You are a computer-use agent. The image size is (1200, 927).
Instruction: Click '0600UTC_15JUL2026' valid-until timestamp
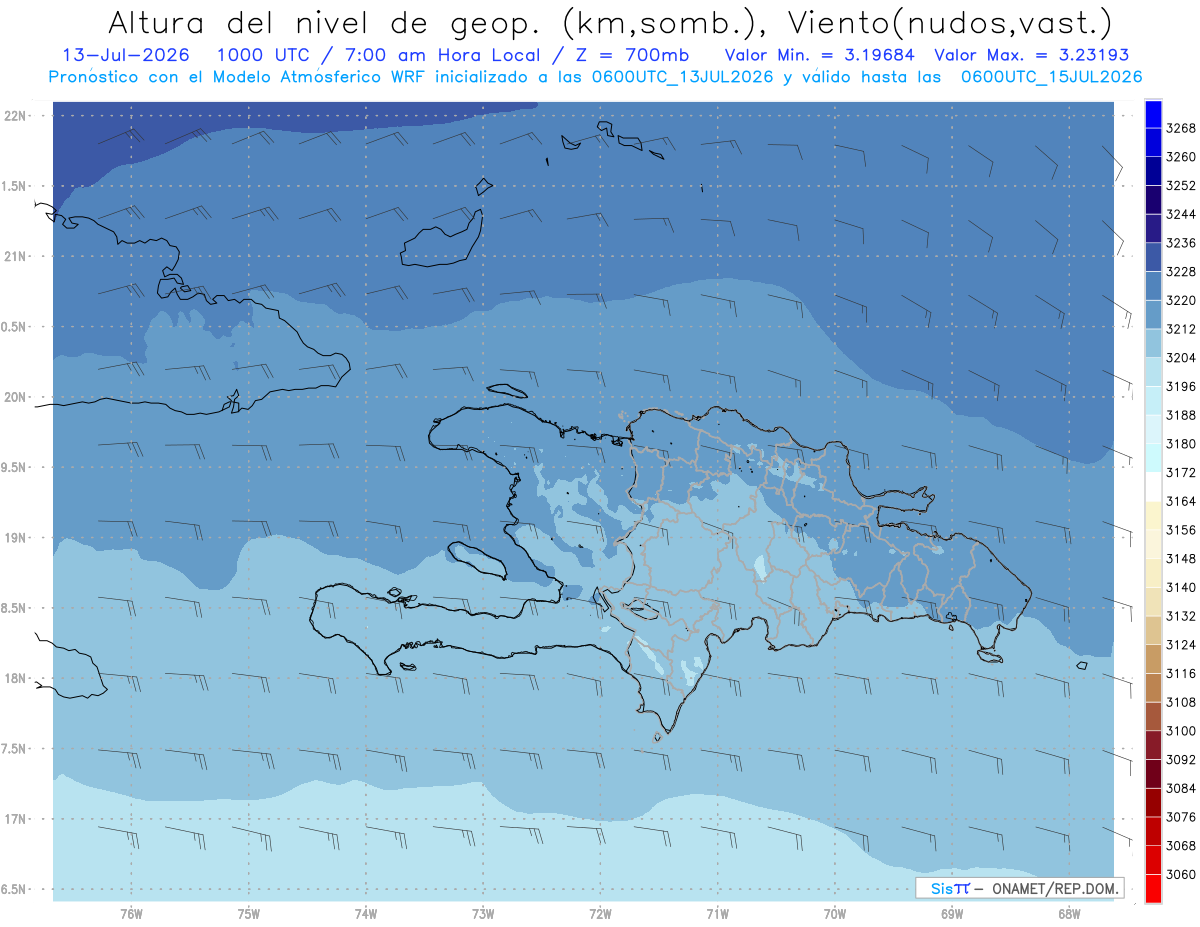click(1052, 77)
